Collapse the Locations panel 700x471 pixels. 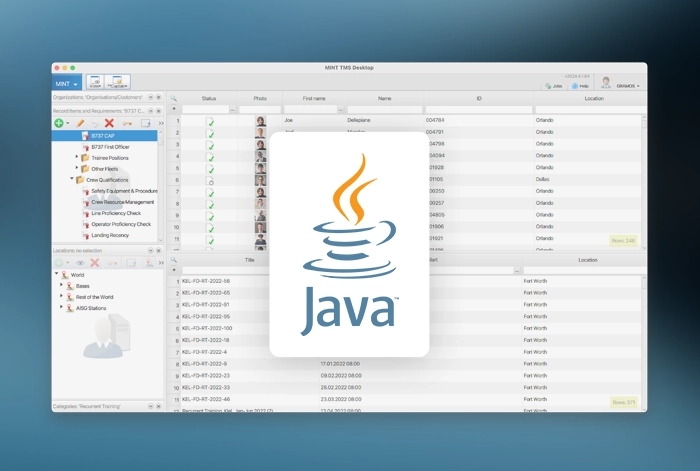pyautogui.click(x=150, y=250)
